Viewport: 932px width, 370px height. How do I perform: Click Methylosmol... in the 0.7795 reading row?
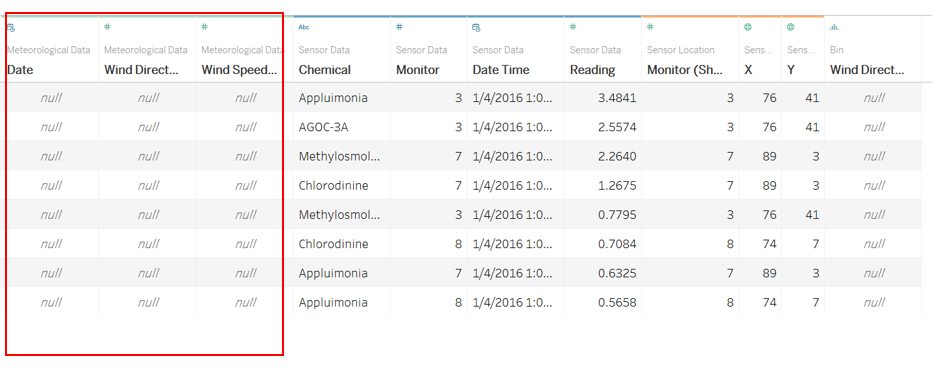339,215
